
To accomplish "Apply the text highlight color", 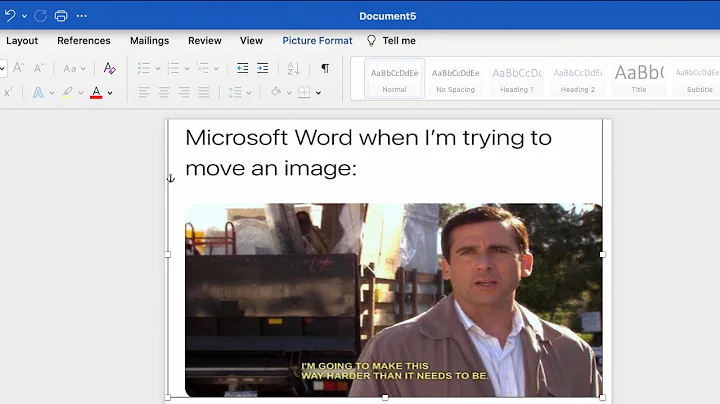I will (68, 92).
